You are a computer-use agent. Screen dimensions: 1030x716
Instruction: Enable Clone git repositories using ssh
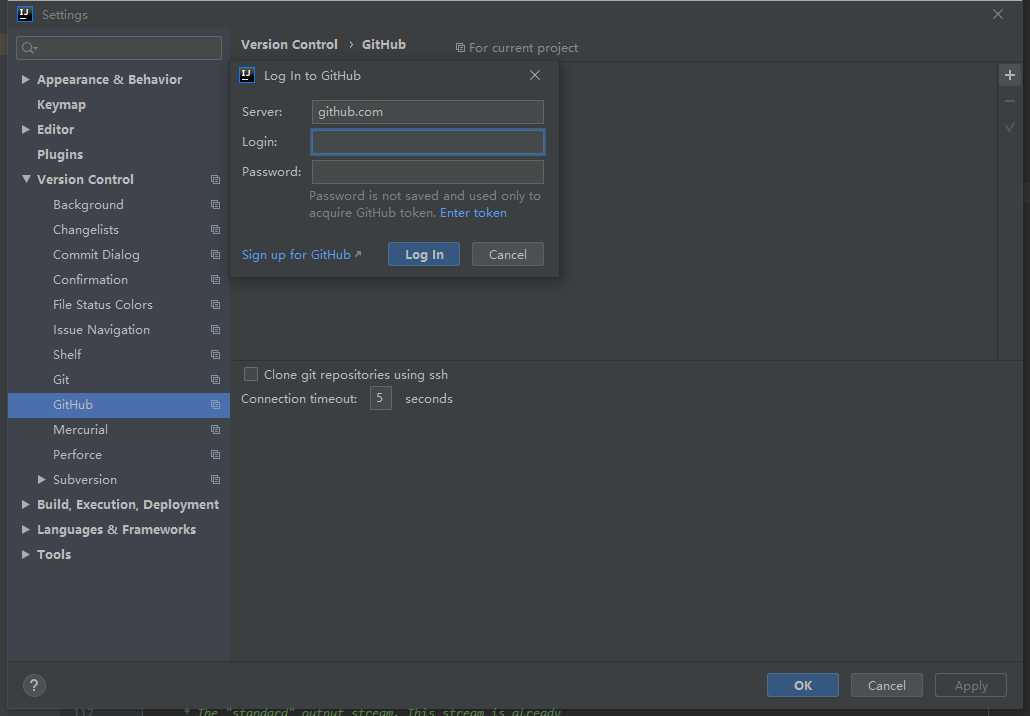(250, 374)
